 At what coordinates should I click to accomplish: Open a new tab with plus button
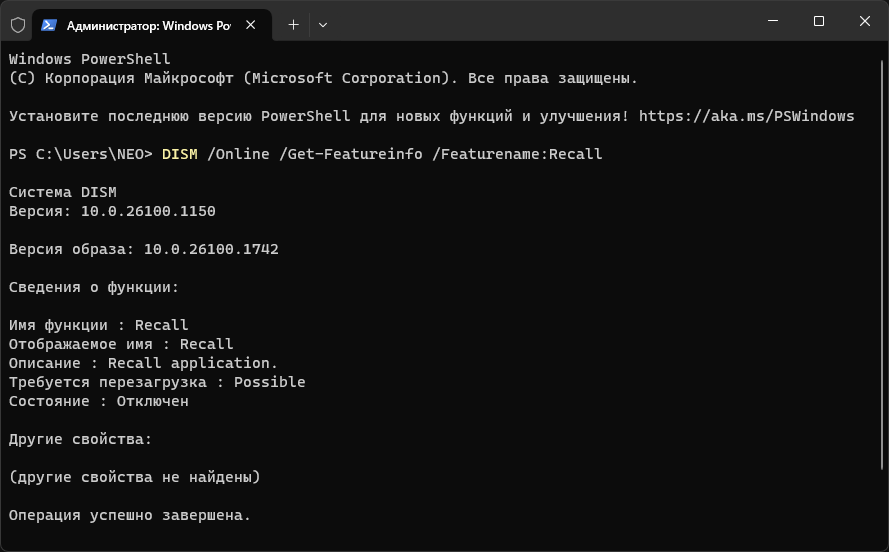coord(293,24)
